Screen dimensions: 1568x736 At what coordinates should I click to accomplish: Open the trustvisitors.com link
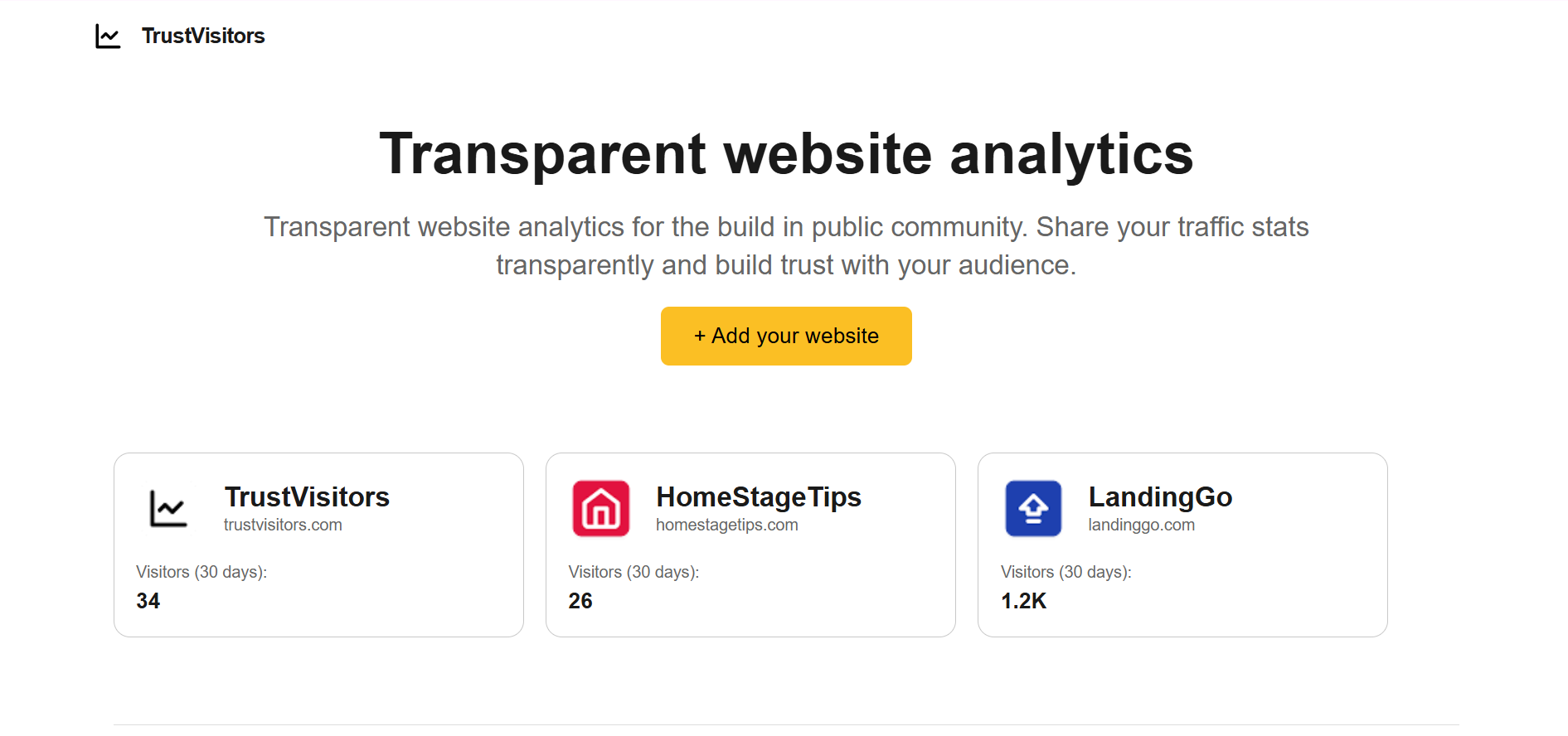click(283, 525)
